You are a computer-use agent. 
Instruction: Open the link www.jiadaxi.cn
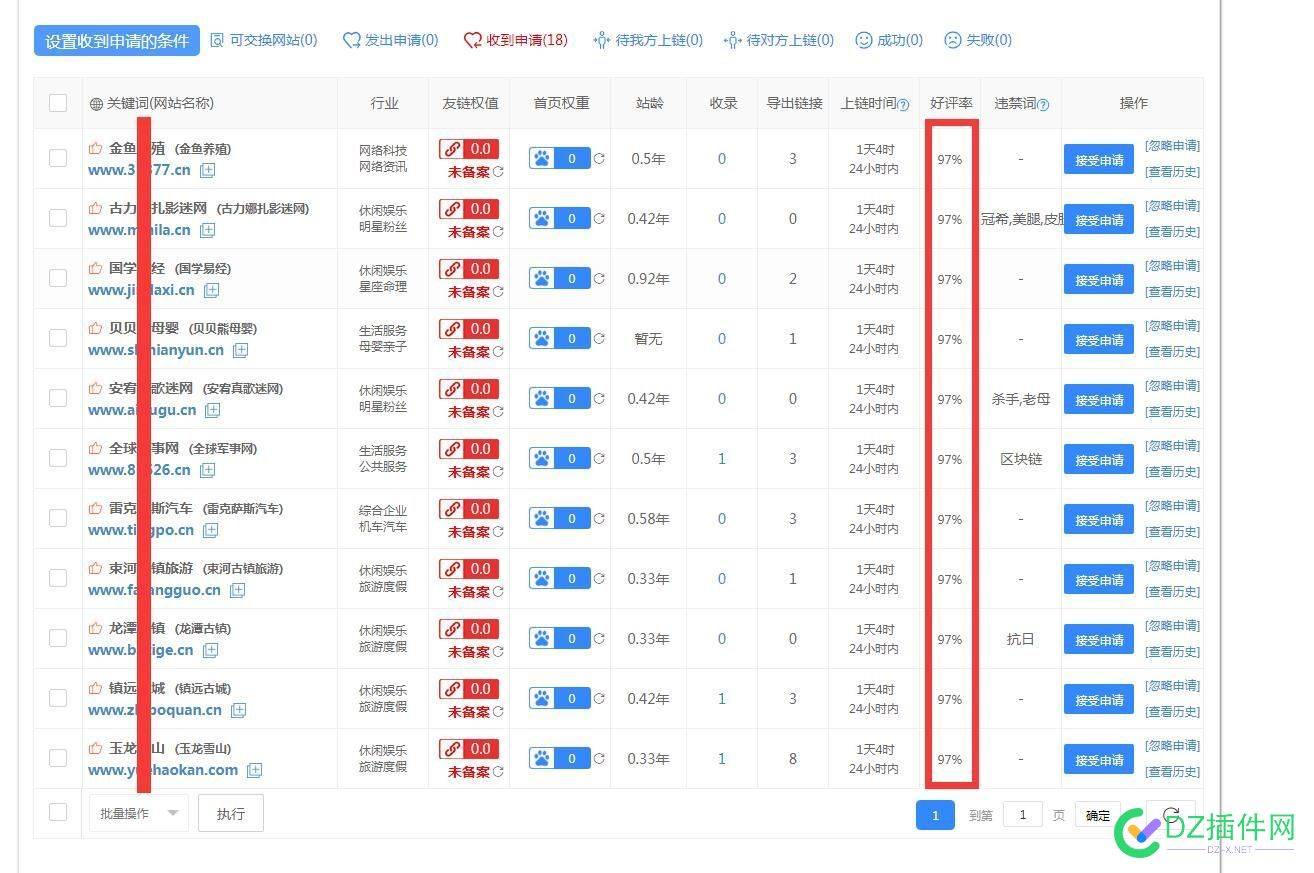141,290
